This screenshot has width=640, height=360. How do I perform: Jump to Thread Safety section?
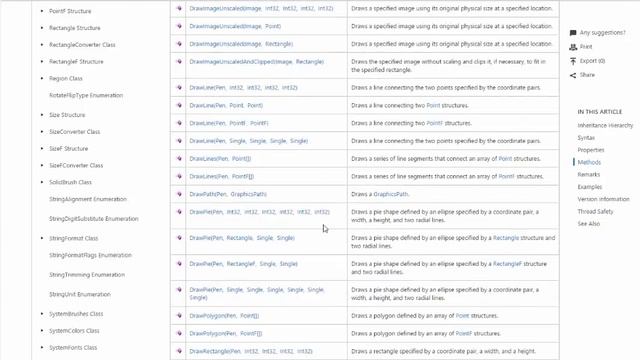595,211
